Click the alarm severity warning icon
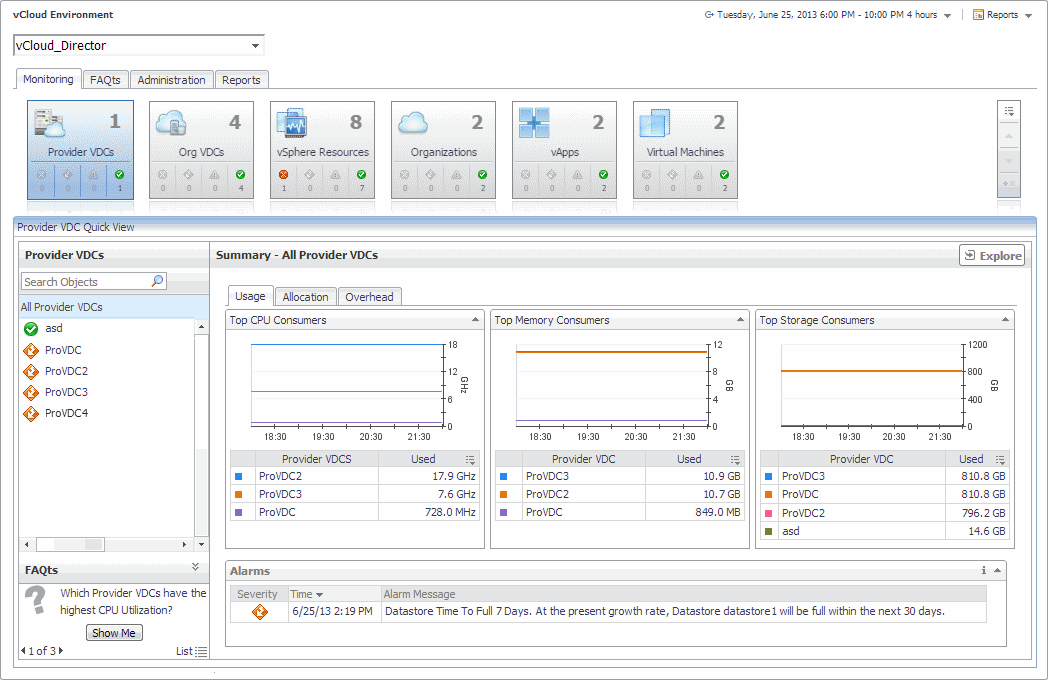1048x680 pixels. point(260,611)
